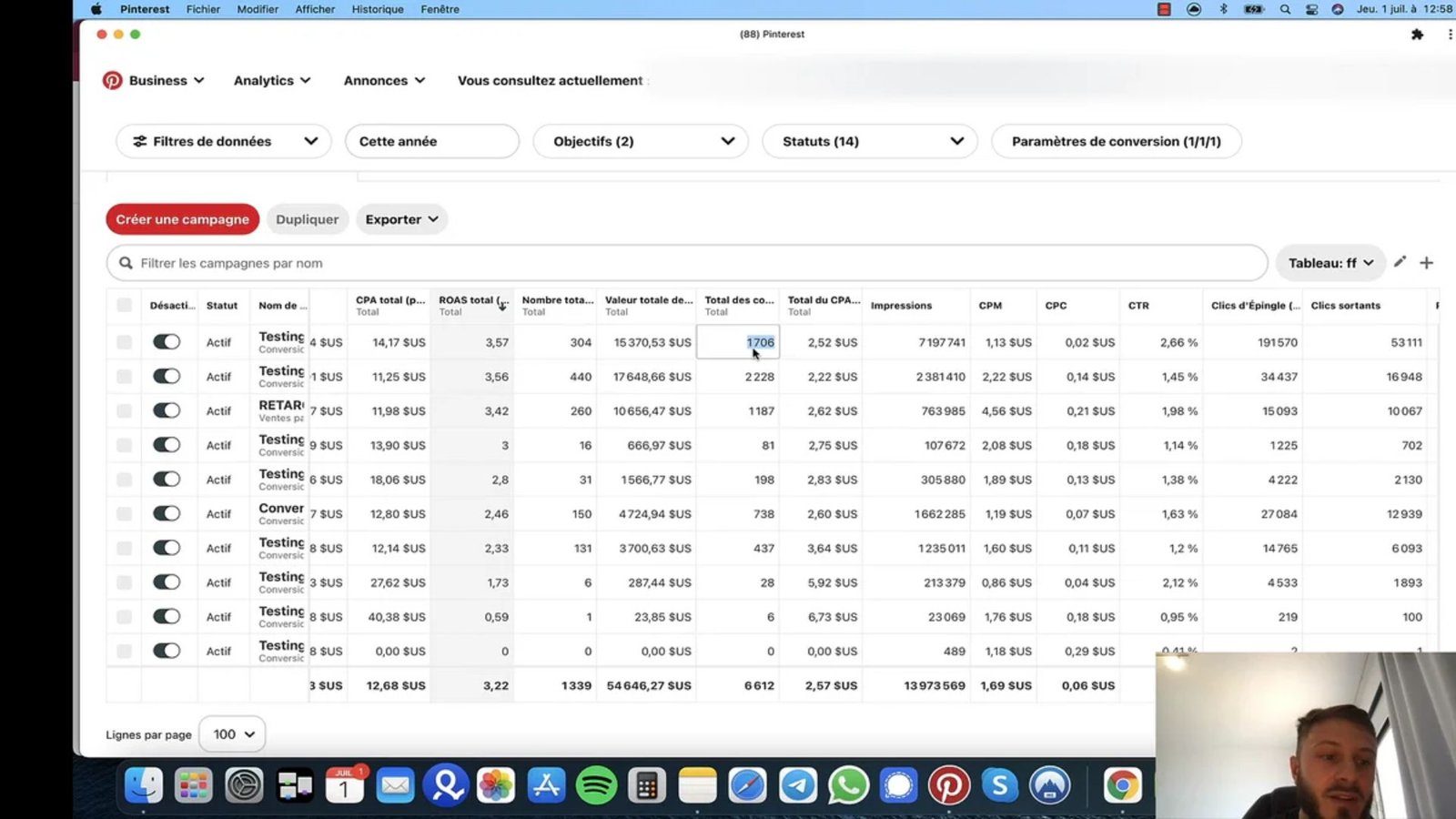Toggle off campaign with ROAS 3,56

[167, 377]
